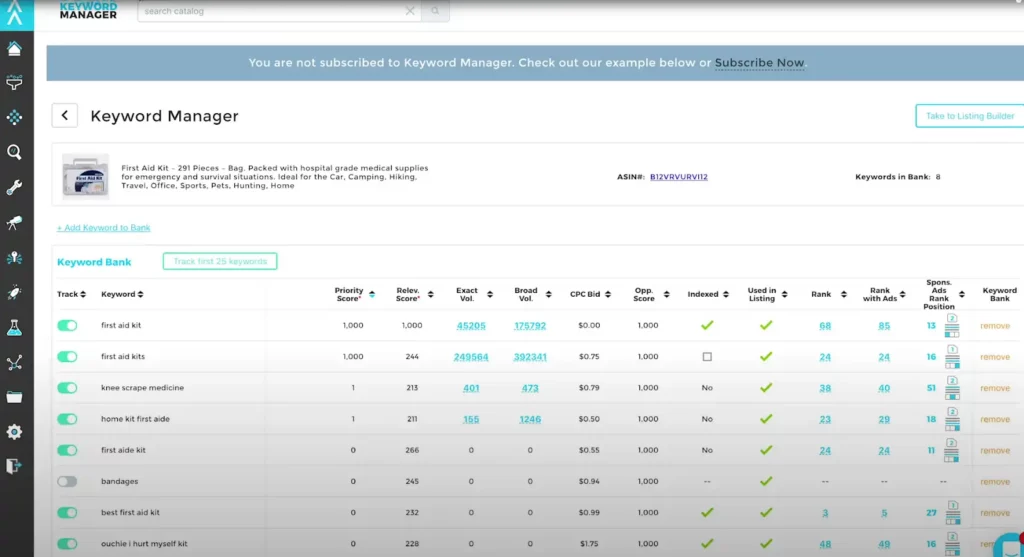Check the Indexed box for first aid kits
Screen dimensions: 1024x557
[x=707, y=357]
